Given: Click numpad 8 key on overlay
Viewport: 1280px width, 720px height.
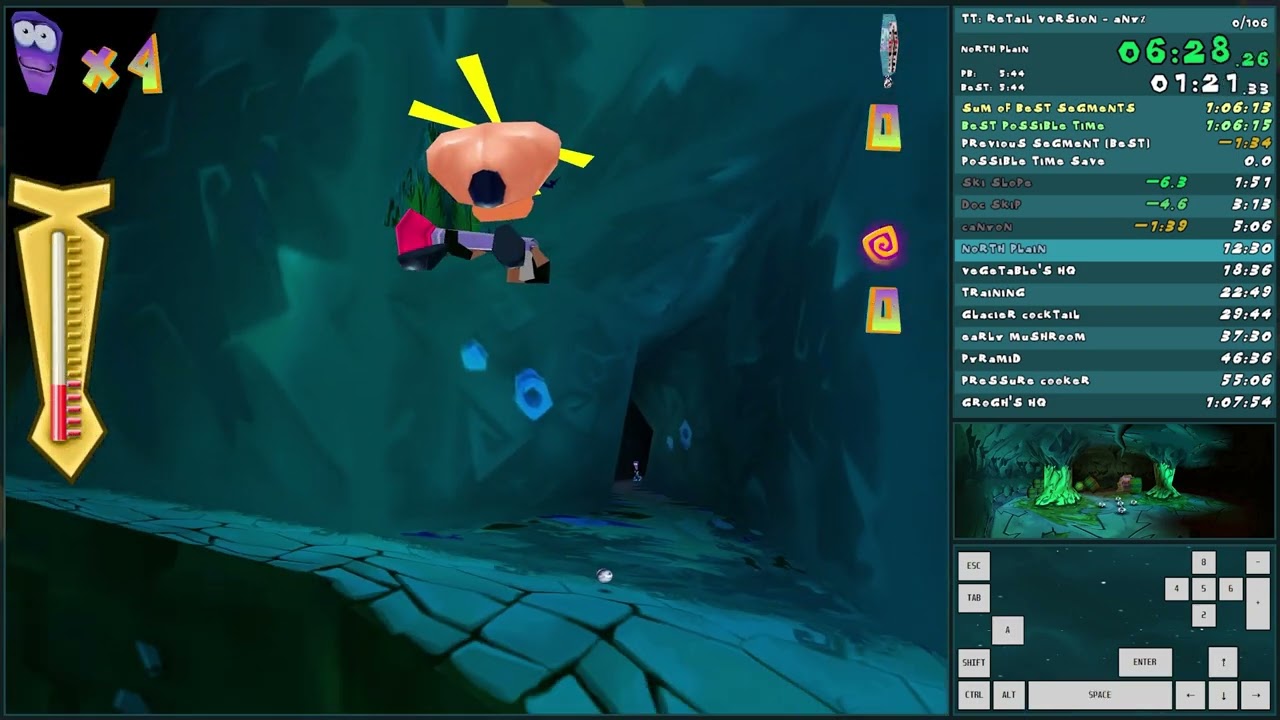Looking at the screenshot, I should pyautogui.click(x=1203, y=562).
